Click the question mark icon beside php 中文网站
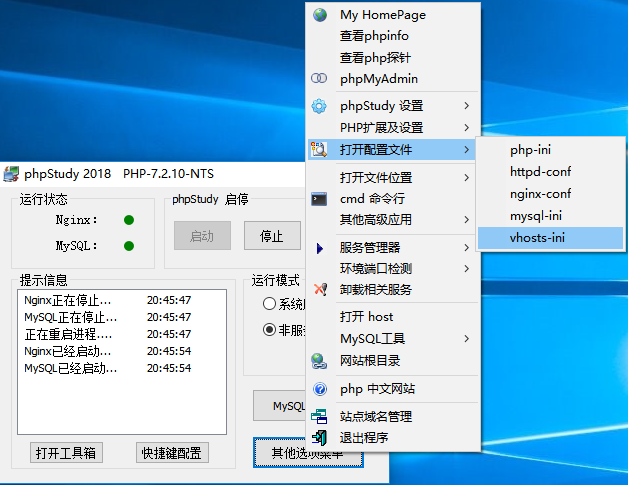 pyautogui.click(x=320, y=389)
